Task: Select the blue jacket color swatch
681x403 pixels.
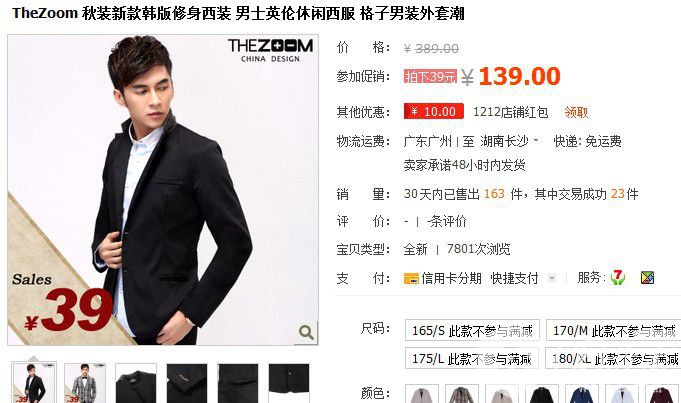Action: [x=582, y=394]
